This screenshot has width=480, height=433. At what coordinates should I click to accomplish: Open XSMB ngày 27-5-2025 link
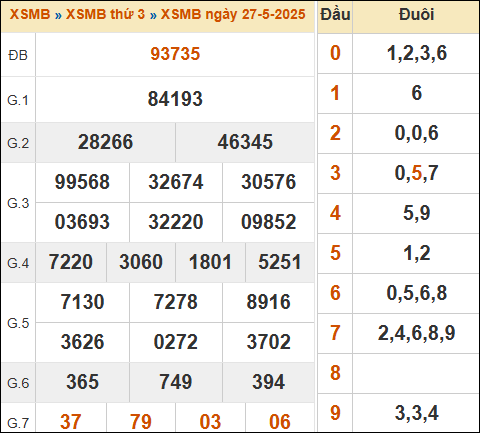(233, 14)
